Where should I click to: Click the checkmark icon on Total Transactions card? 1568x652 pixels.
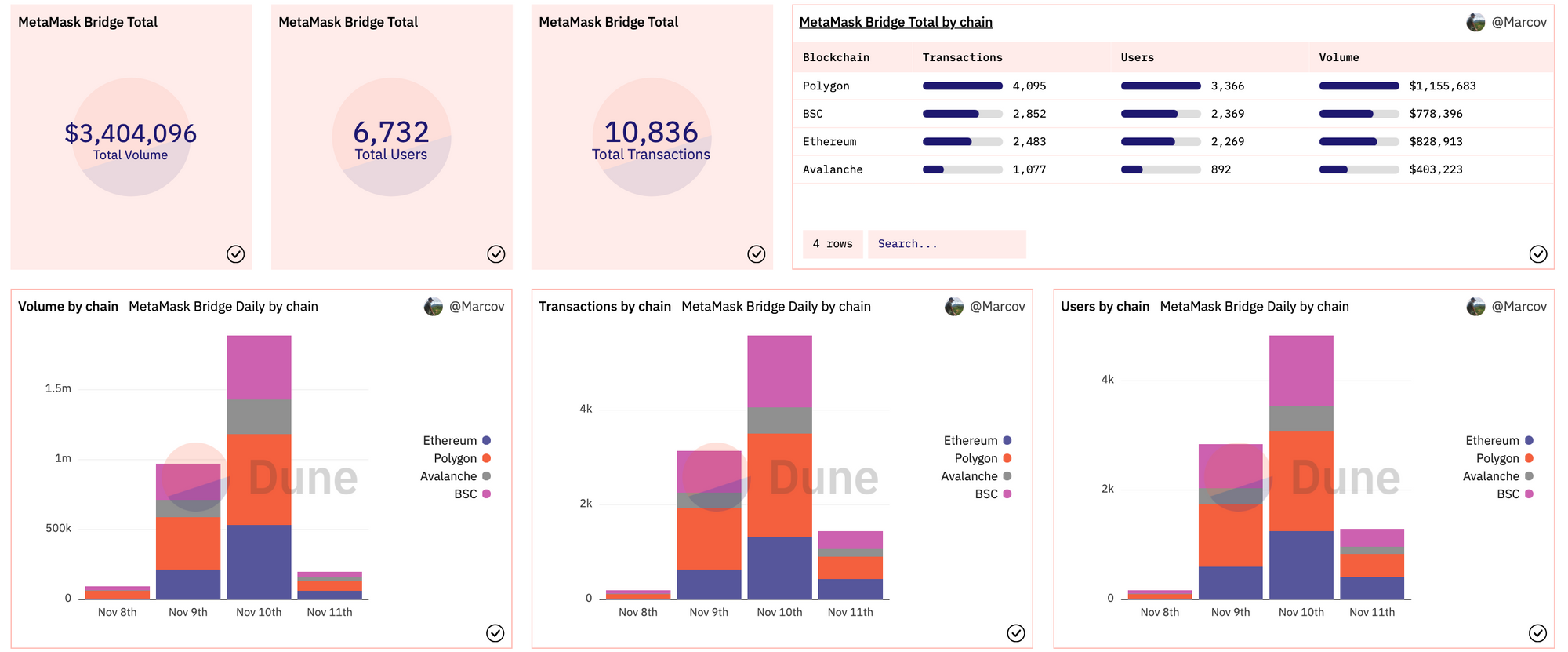(756, 254)
